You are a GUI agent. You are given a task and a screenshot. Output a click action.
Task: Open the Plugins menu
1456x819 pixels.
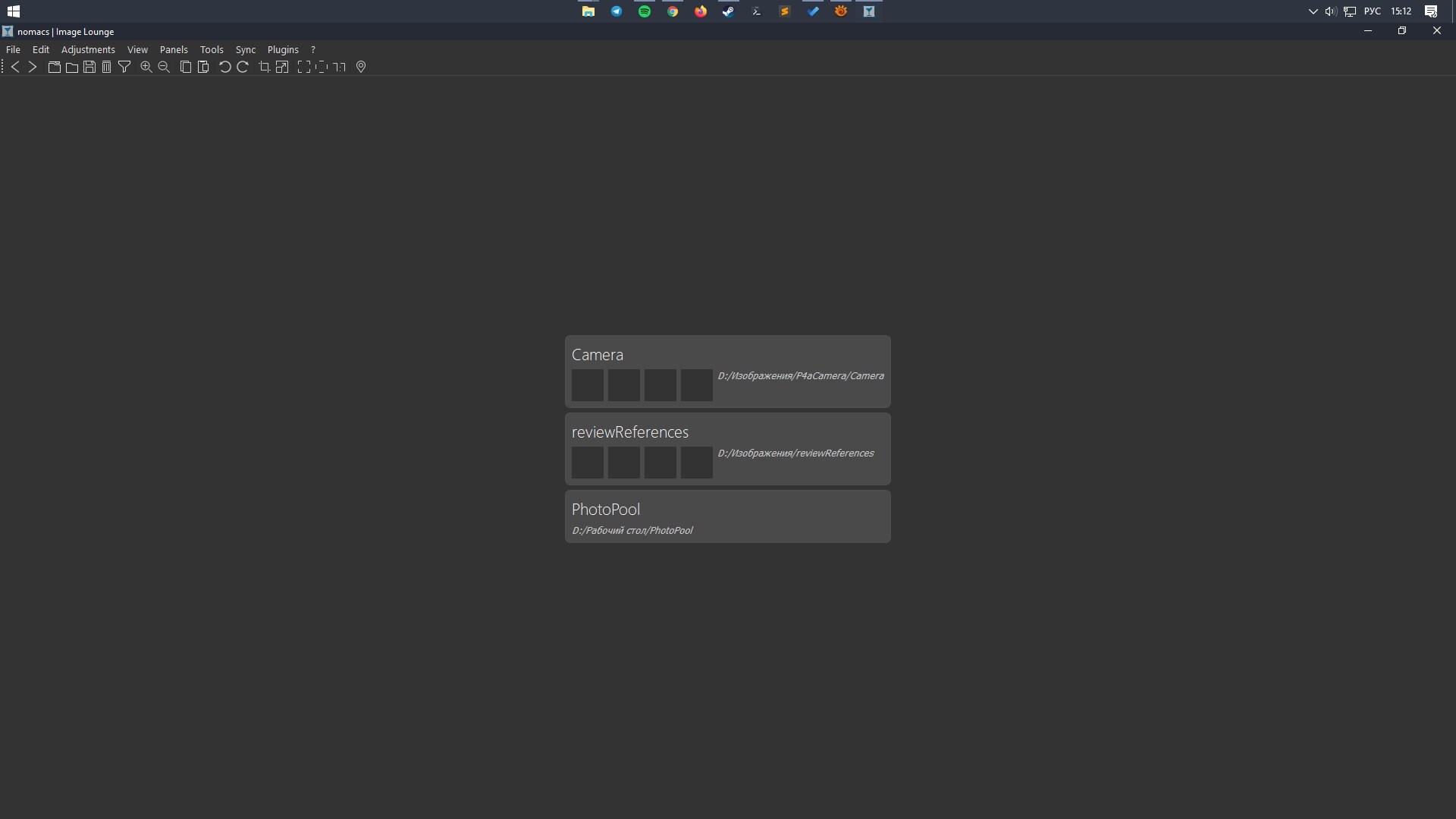pos(283,49)
